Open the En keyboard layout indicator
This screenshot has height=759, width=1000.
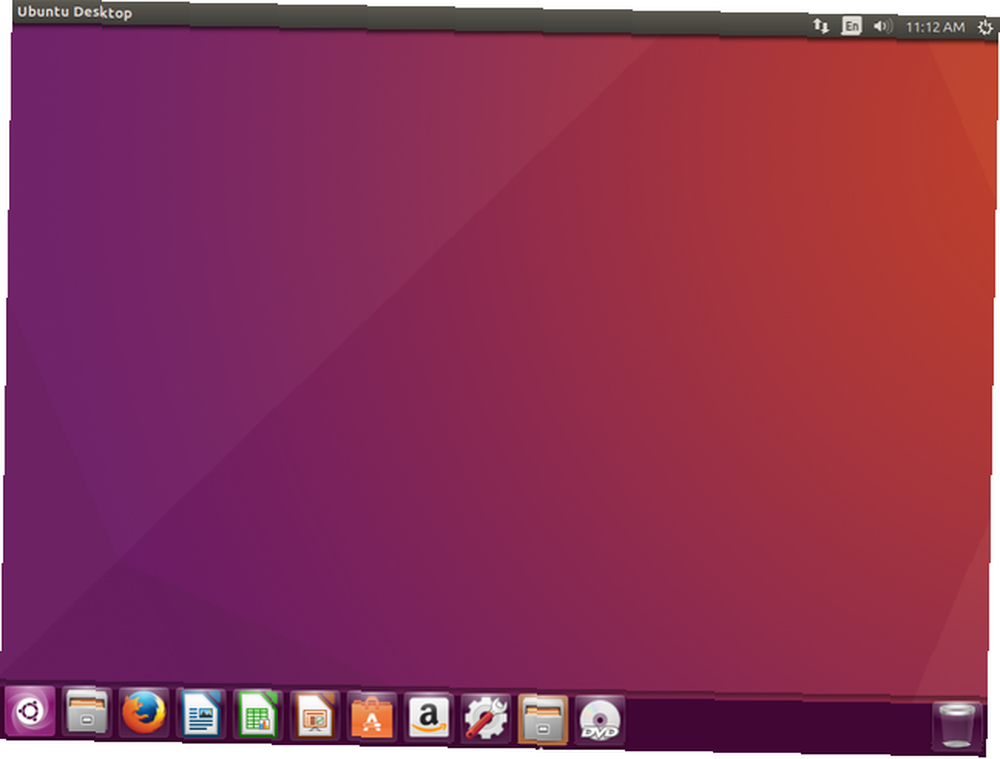point(851,26)
